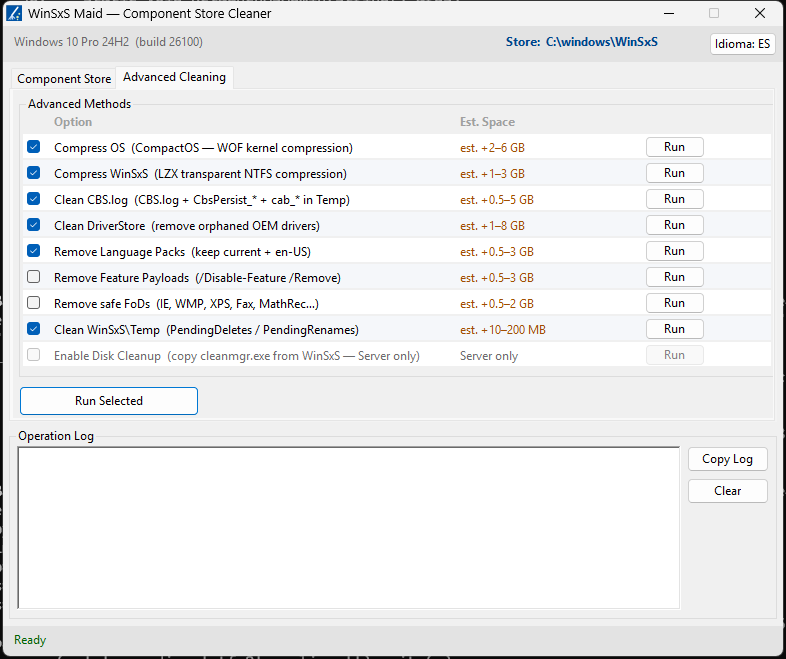
Task: Uncheck the Compress WinSxS option
Action: click(x=34, y=173)
